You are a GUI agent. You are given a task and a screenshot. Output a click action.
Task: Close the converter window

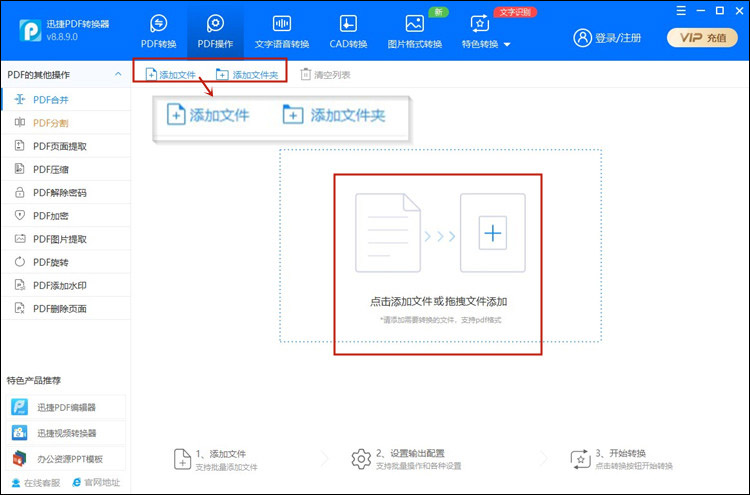click(x=739, y=11)
